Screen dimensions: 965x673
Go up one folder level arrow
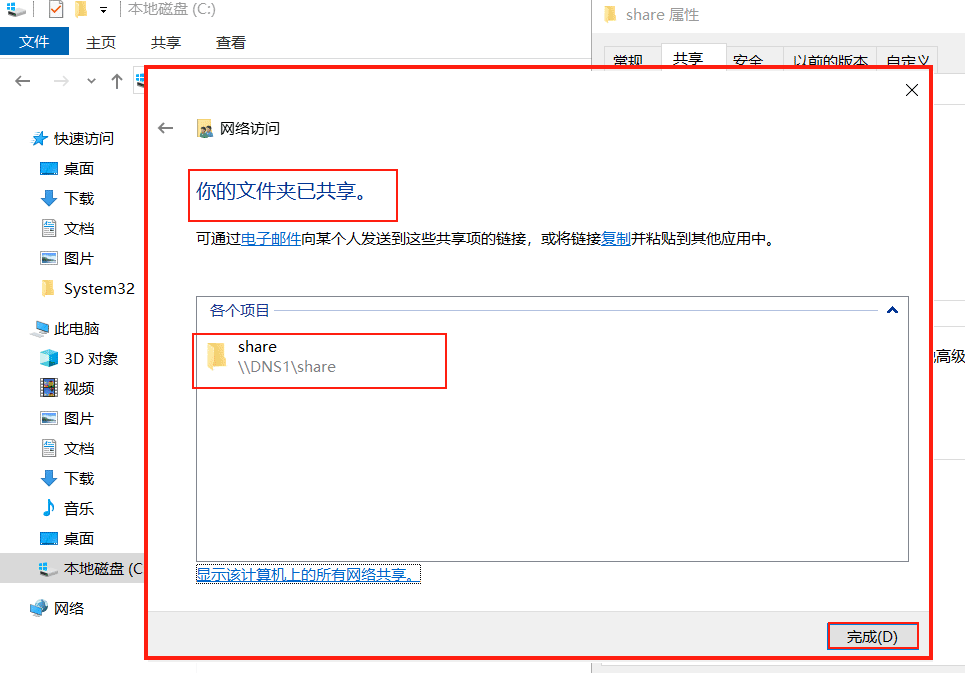[117, 81]
